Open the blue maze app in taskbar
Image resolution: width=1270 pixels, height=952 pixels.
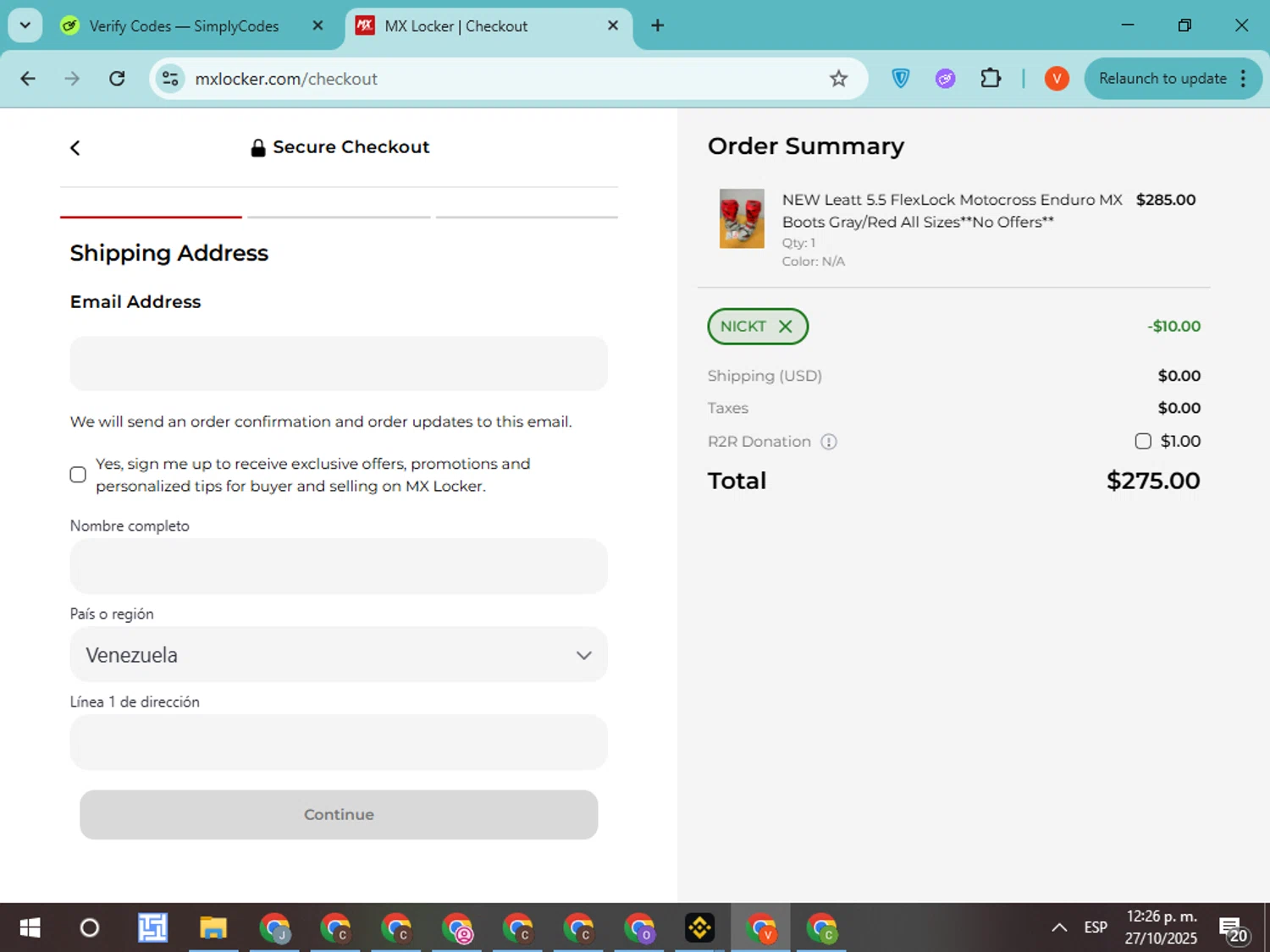[x=152, y=928]
